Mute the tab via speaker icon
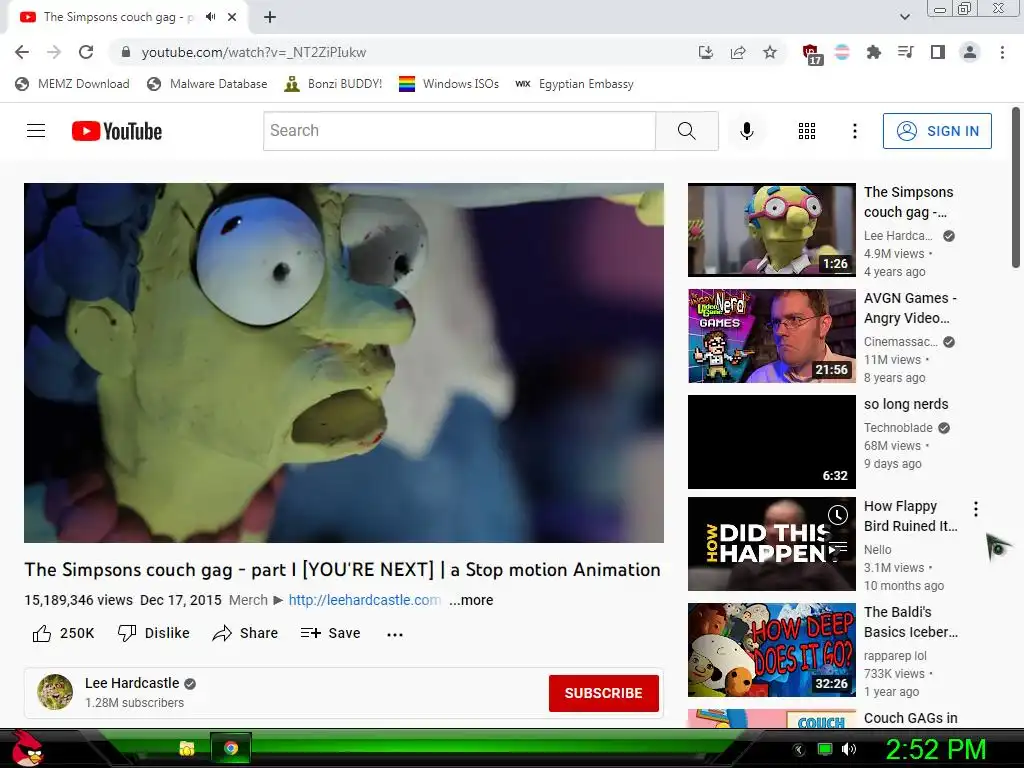1024x768 pixels. tap(210, 17)
